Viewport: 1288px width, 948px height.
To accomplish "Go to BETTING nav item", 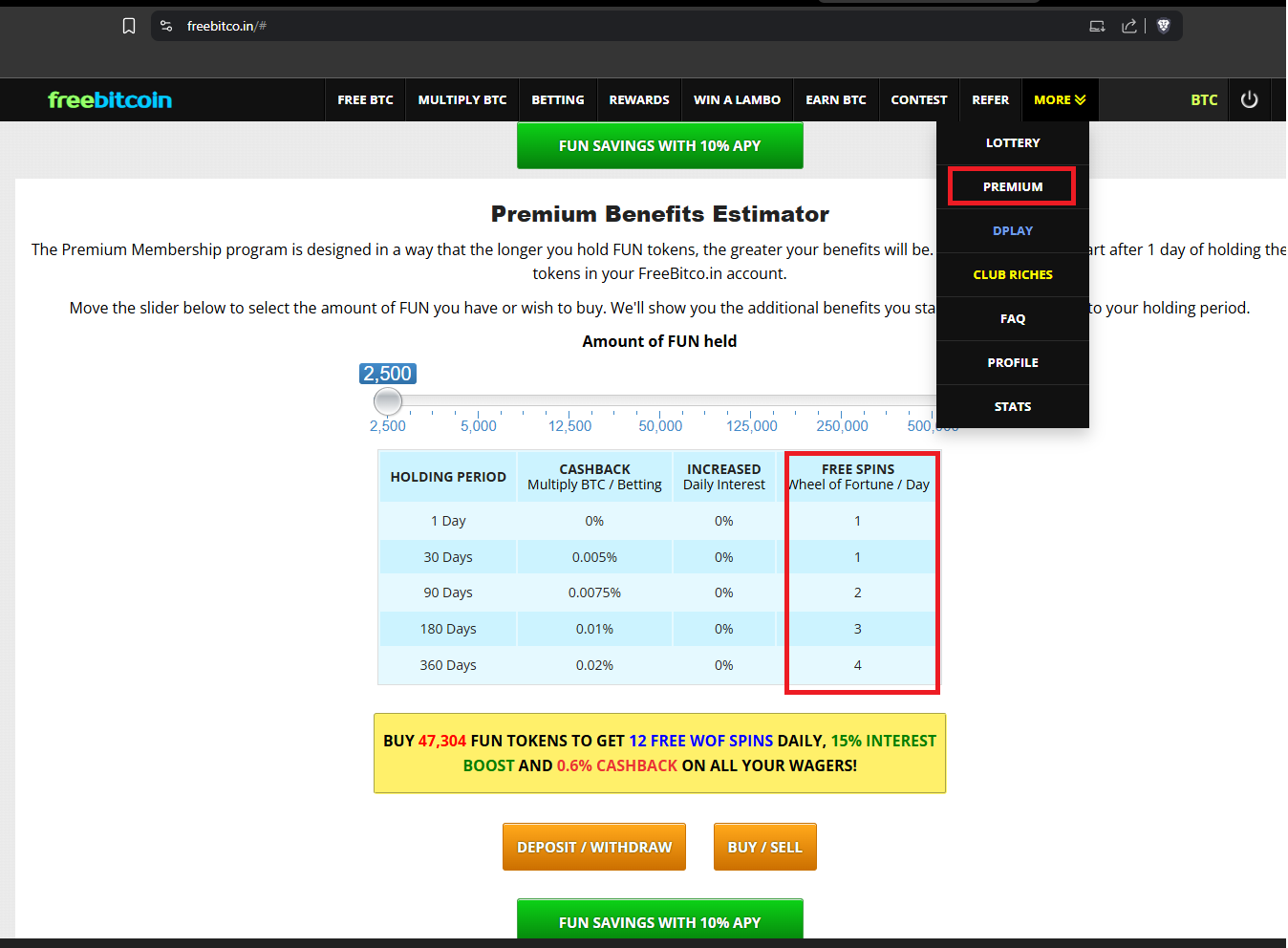I will click(x=558, y=99).
